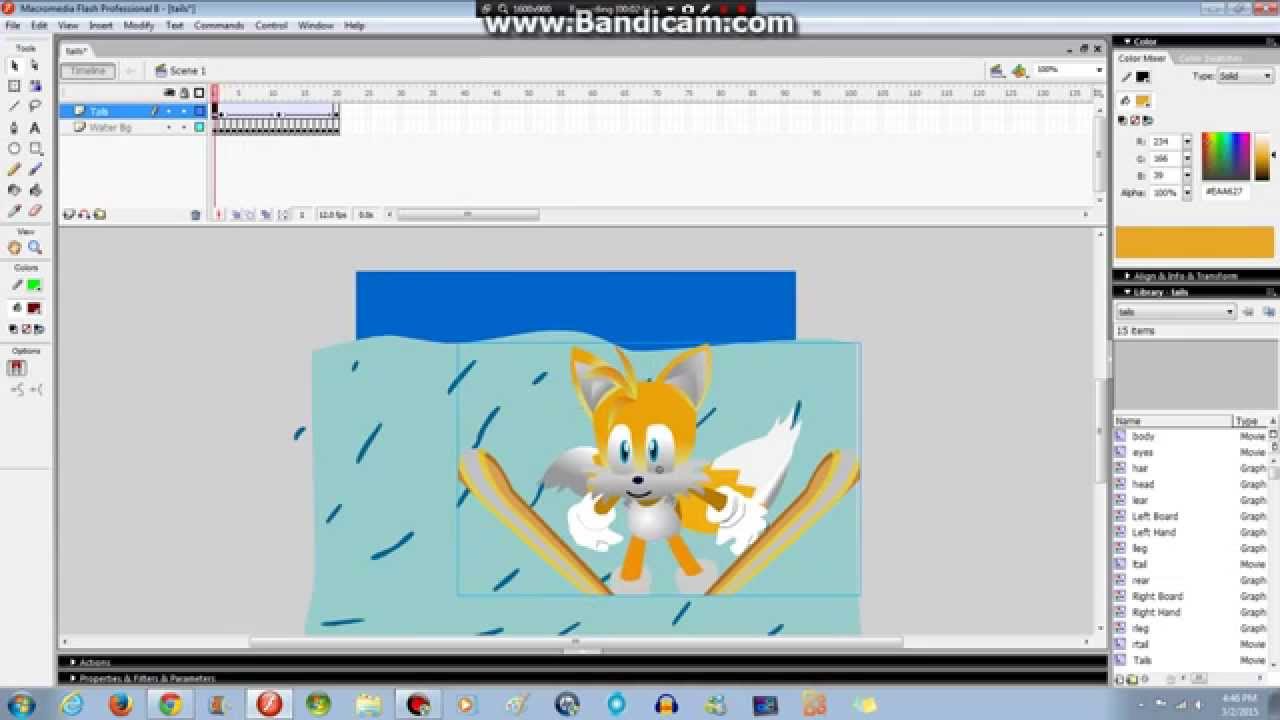1280x720 pixels.
Task: Click the rainbow color spectrum picker
Action: tap(1226, 156)
